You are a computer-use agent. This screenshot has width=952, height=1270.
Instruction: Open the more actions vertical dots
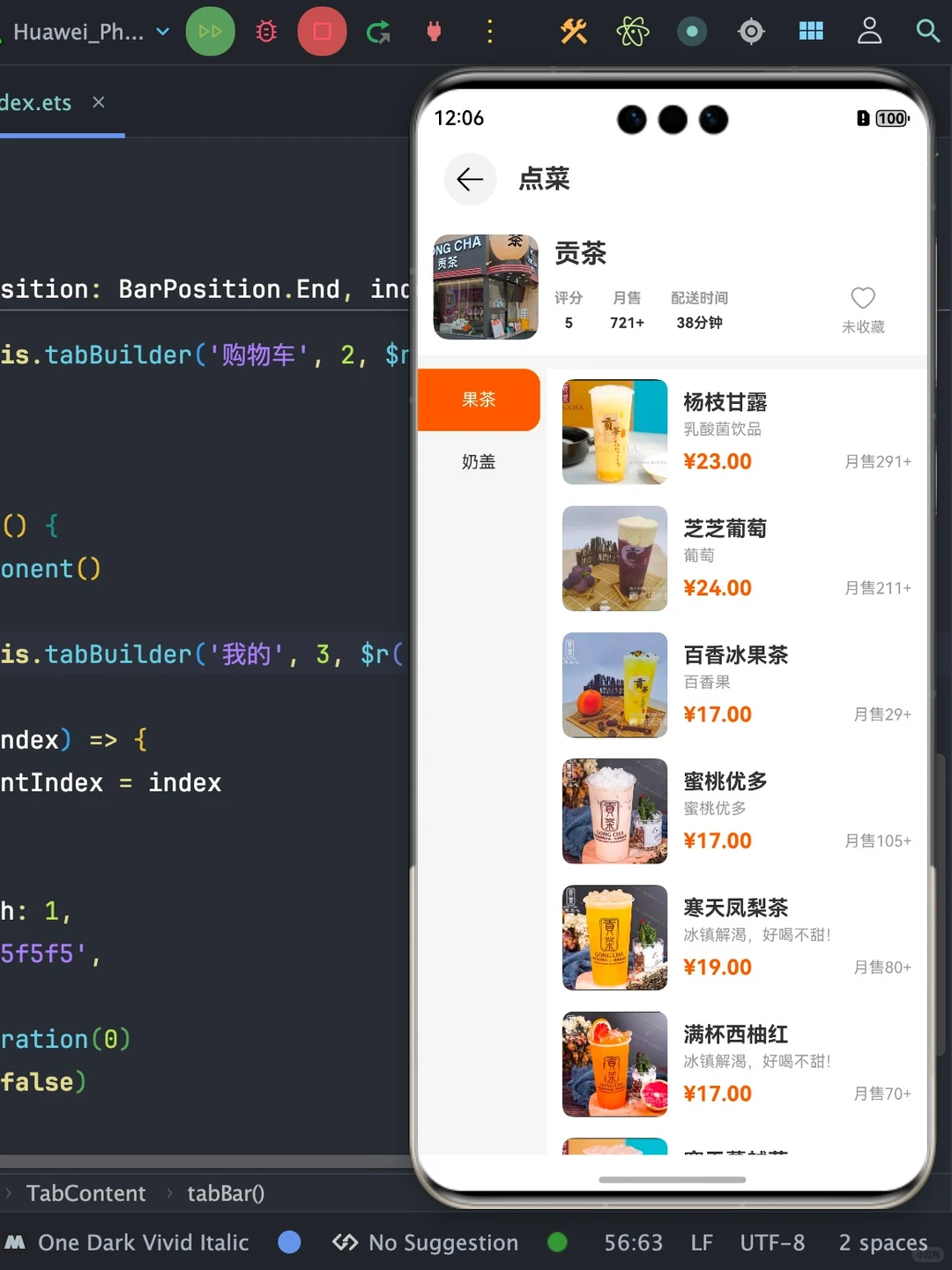(490, 32)
